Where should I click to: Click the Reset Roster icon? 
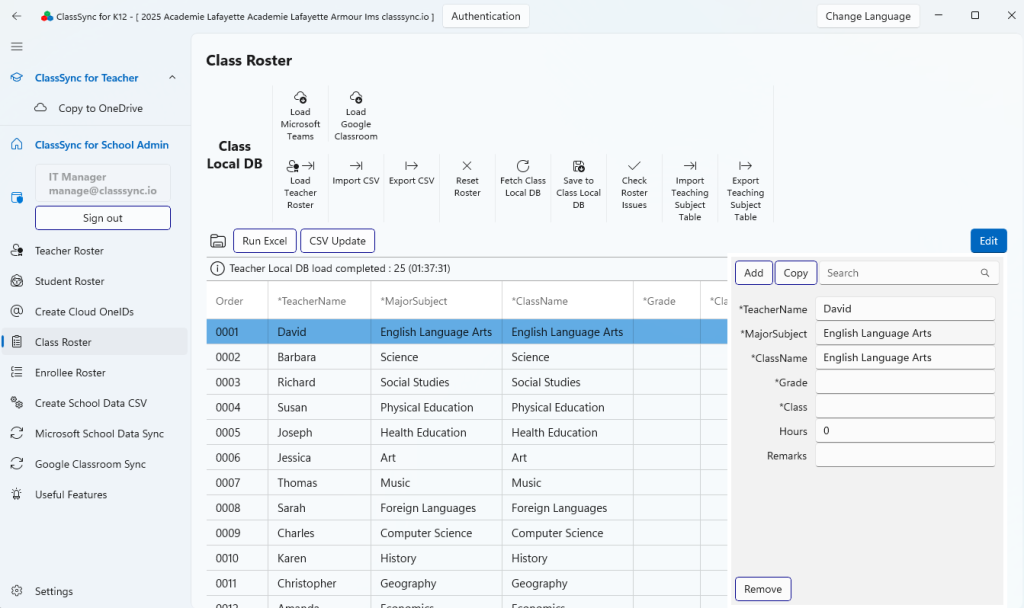coord(467,166)
